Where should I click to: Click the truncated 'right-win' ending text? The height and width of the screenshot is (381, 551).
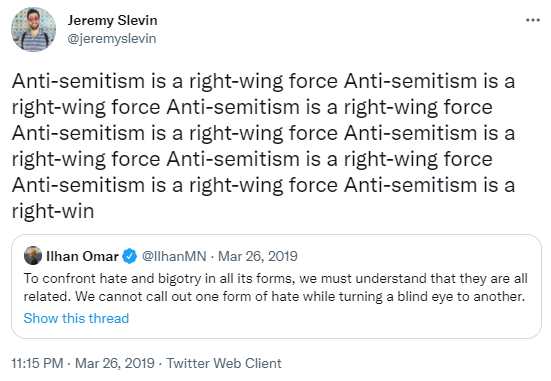pos(53,211)
